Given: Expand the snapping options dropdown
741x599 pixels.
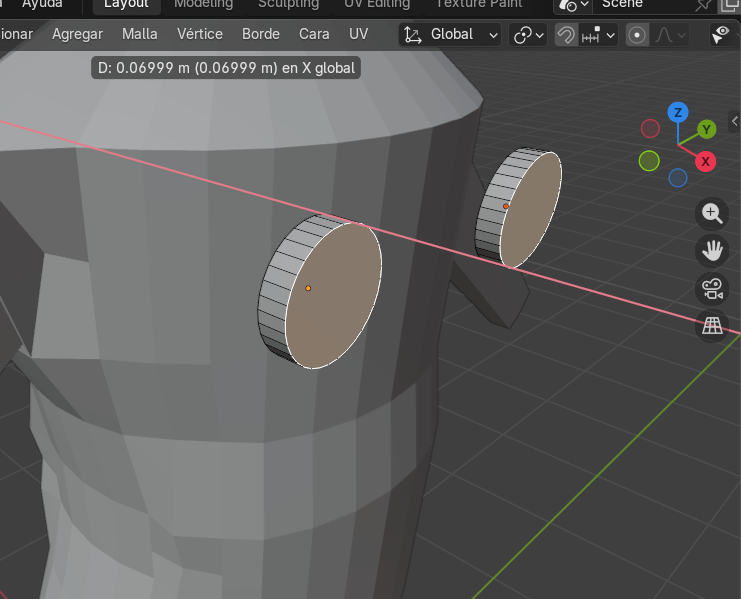Looking at the screenshot, I should [x=600, y=35].
